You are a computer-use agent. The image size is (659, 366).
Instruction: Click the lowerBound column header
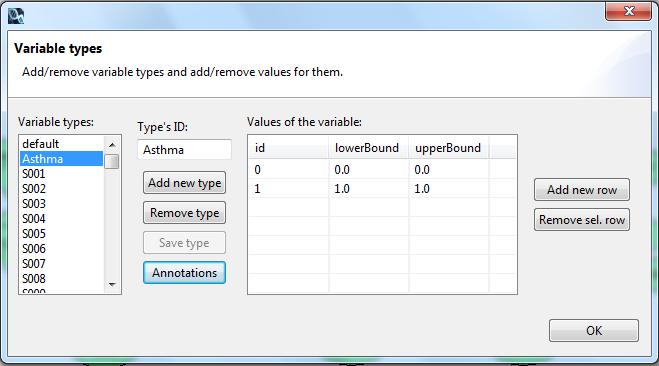click(x=369, y=148)
